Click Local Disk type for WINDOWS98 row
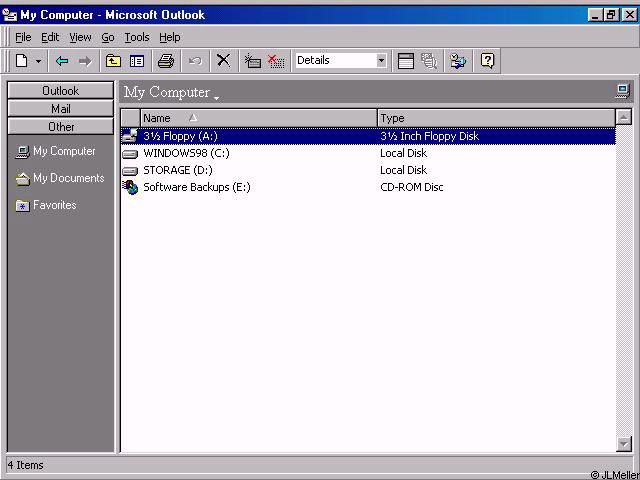The height and width of the screenshot is (480, 640). click(x=403, y=153)
